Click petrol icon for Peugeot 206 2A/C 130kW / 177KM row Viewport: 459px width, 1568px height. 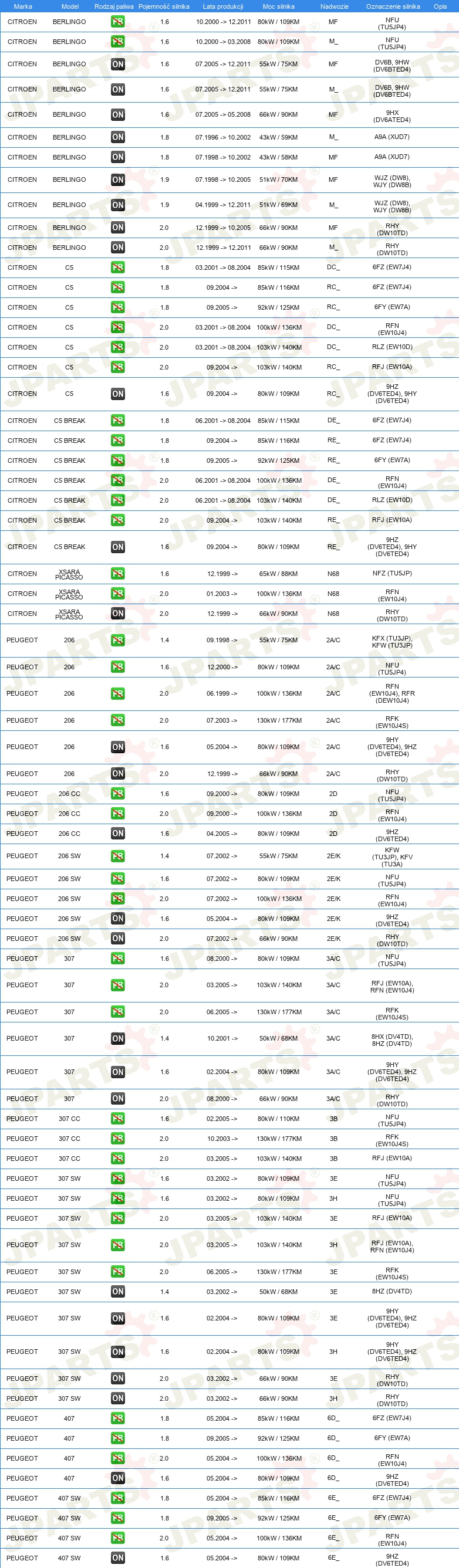[117, 720]
